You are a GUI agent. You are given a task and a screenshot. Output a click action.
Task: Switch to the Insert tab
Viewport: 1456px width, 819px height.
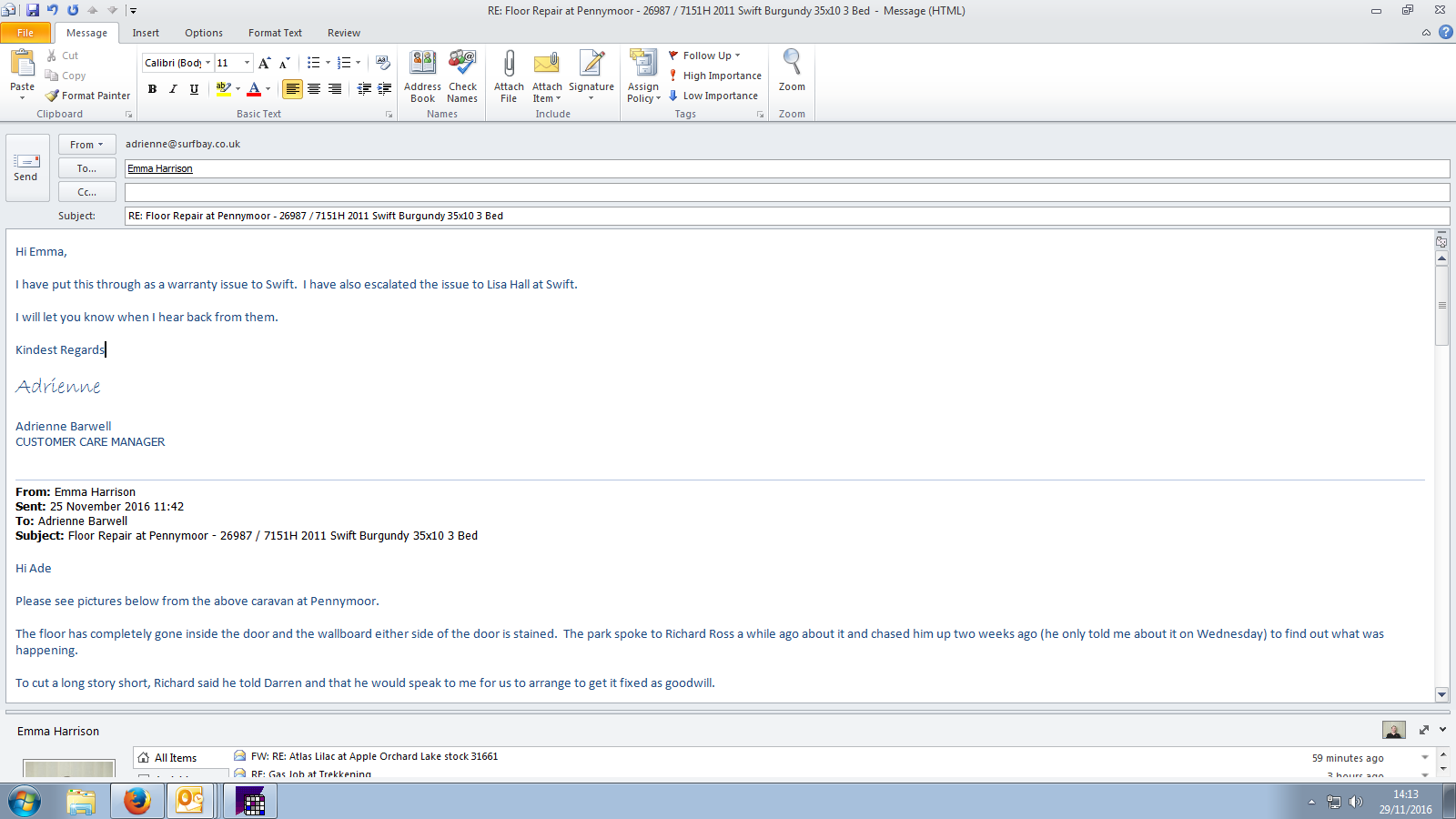pyautogui.click(x=146, y=33)
